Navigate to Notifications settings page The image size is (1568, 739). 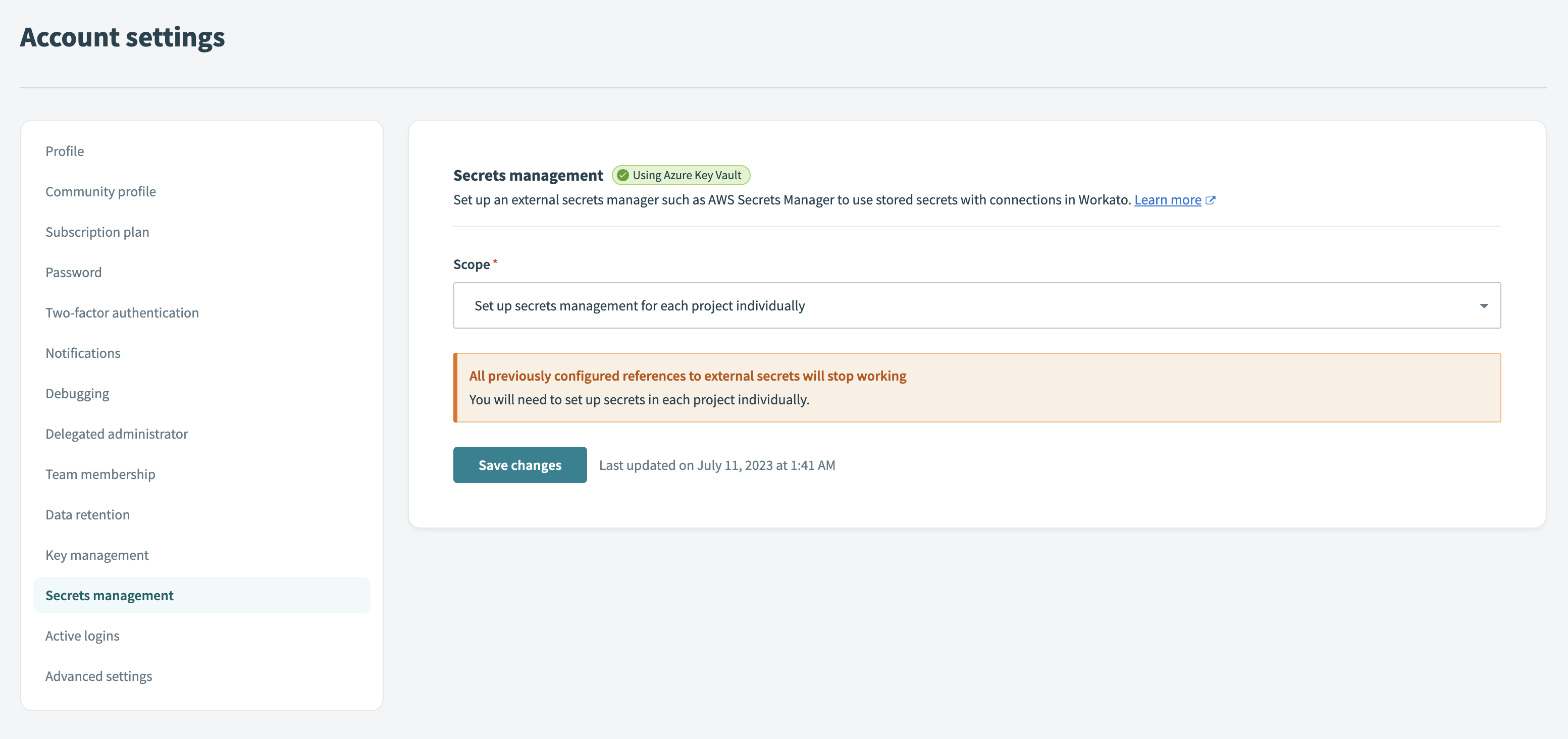click(82, 352)
